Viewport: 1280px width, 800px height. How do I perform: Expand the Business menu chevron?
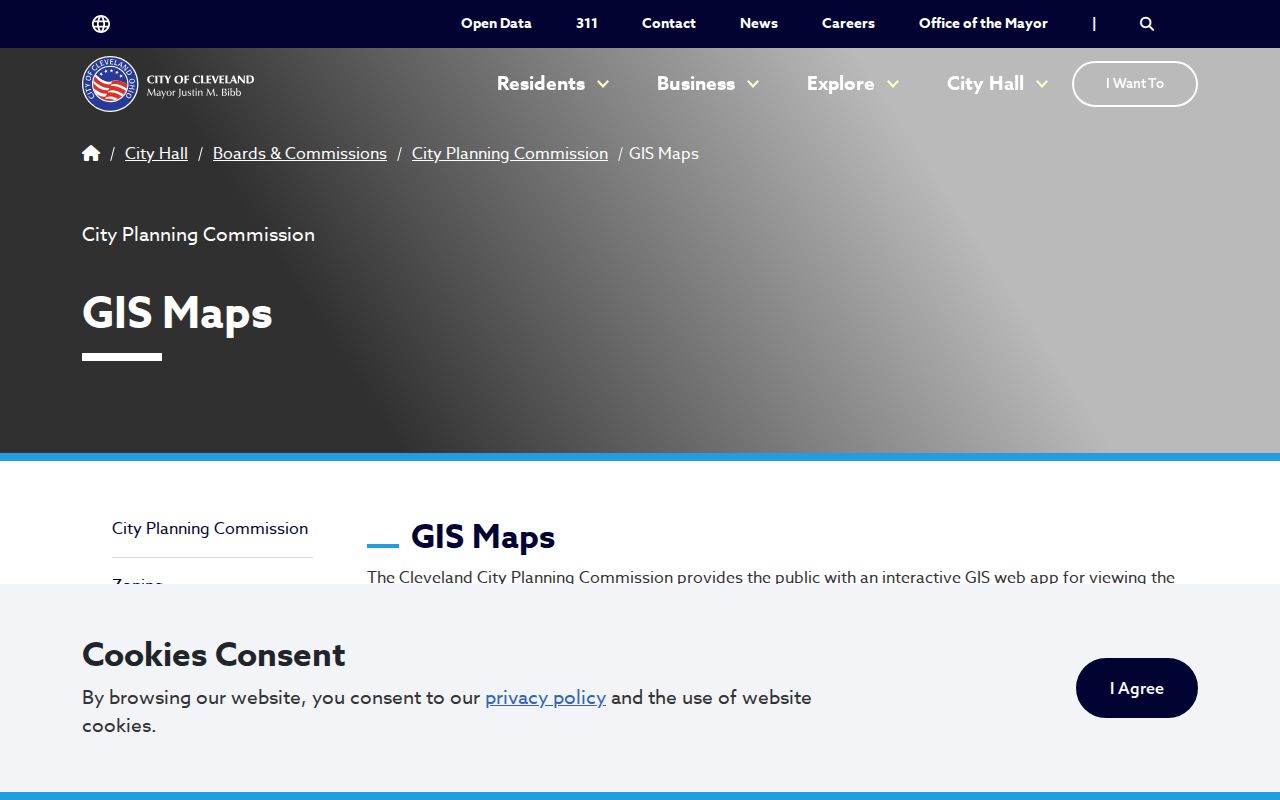(x=753, y=84)
